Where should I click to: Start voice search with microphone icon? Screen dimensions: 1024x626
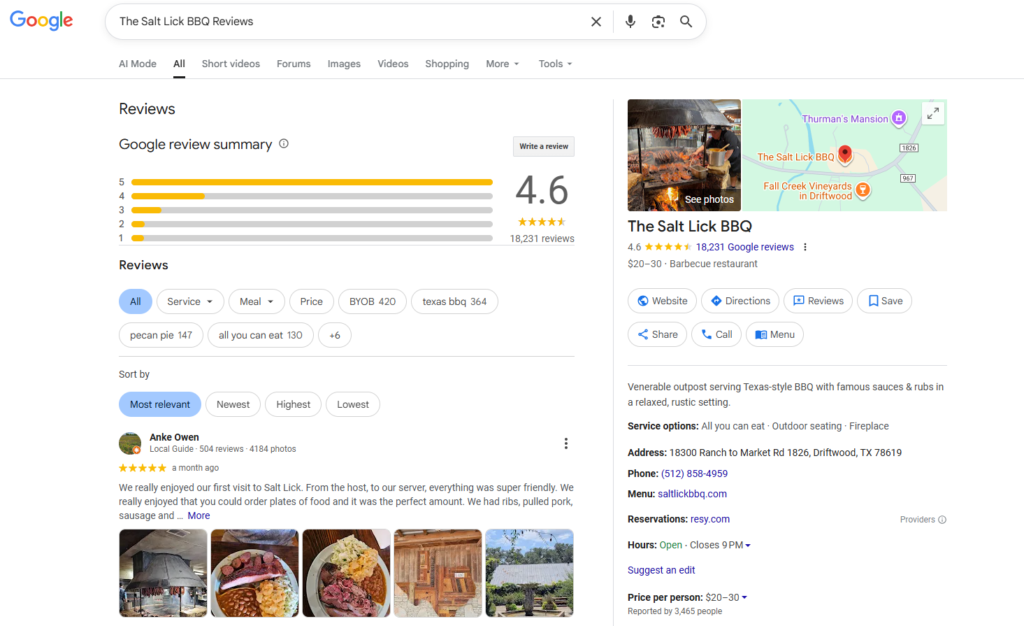point(630,22)
